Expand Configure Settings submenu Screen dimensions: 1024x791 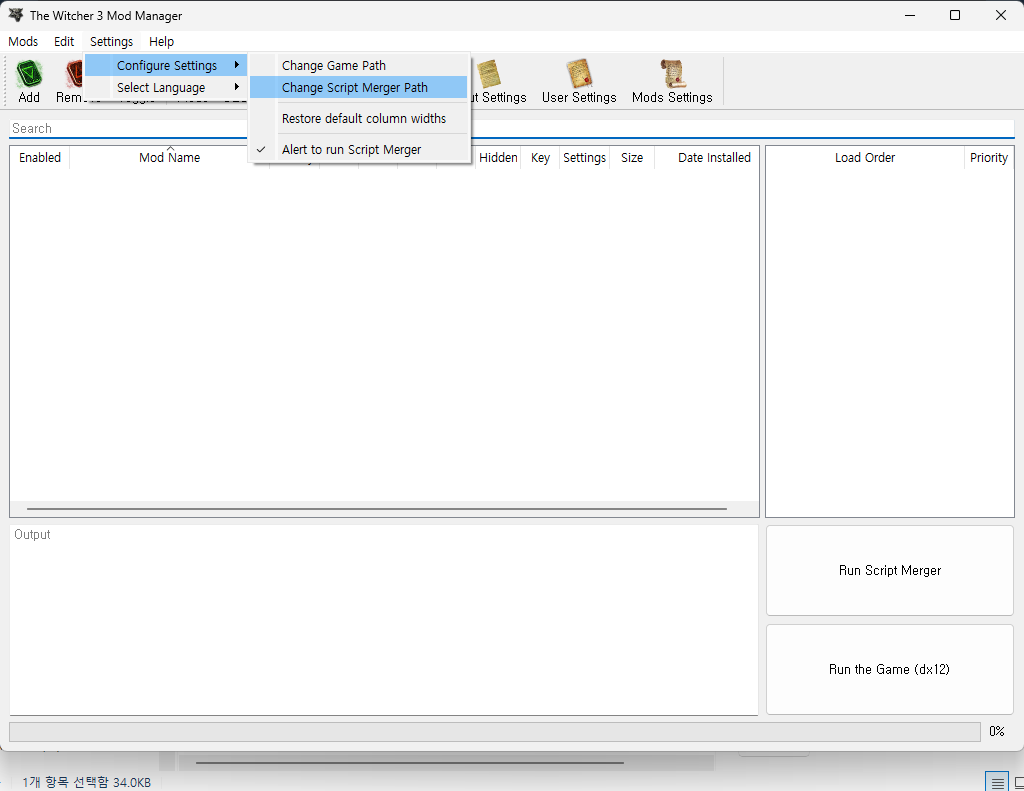[166, 65]
